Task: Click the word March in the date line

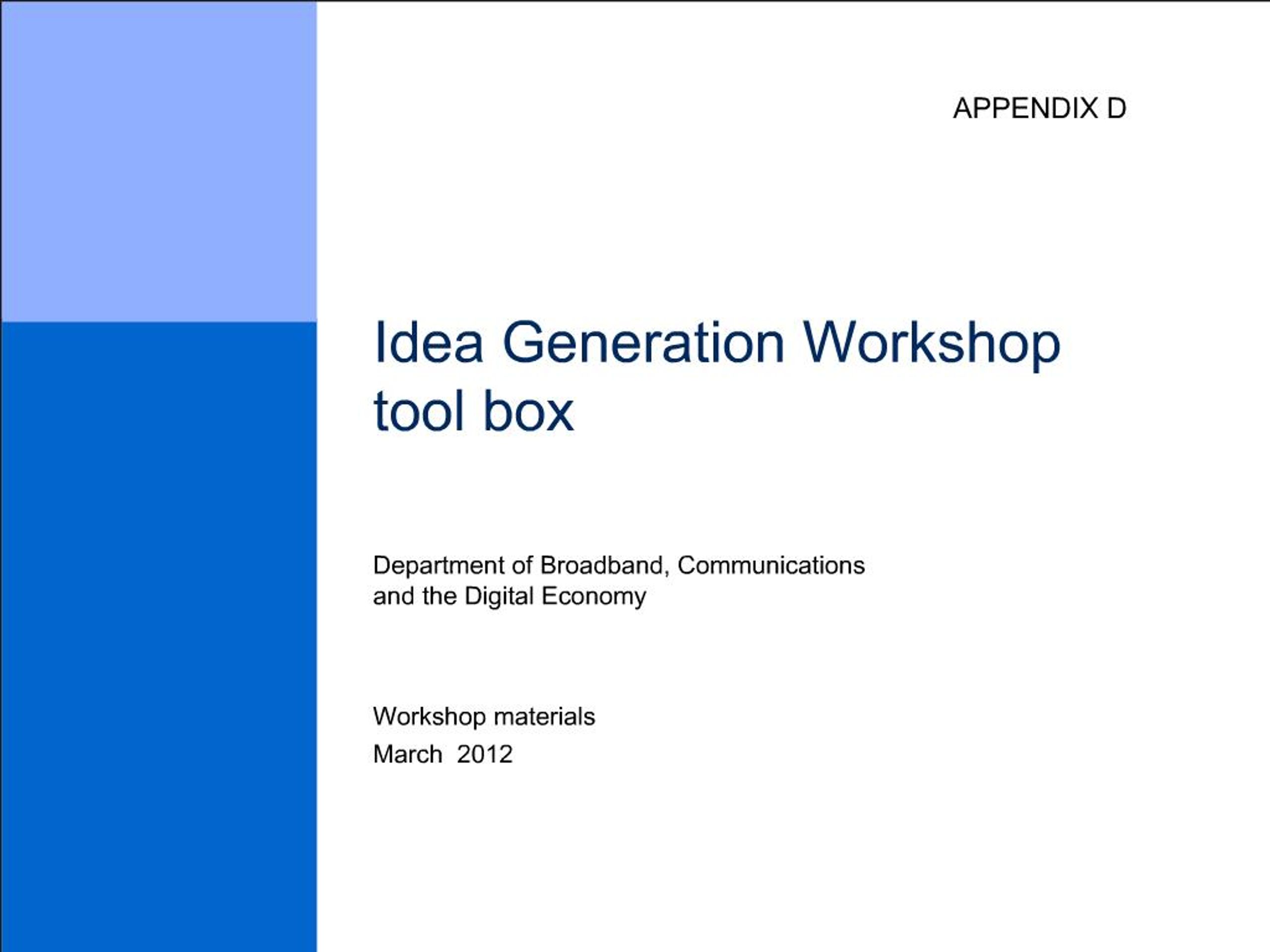Action: click(409, 756)
